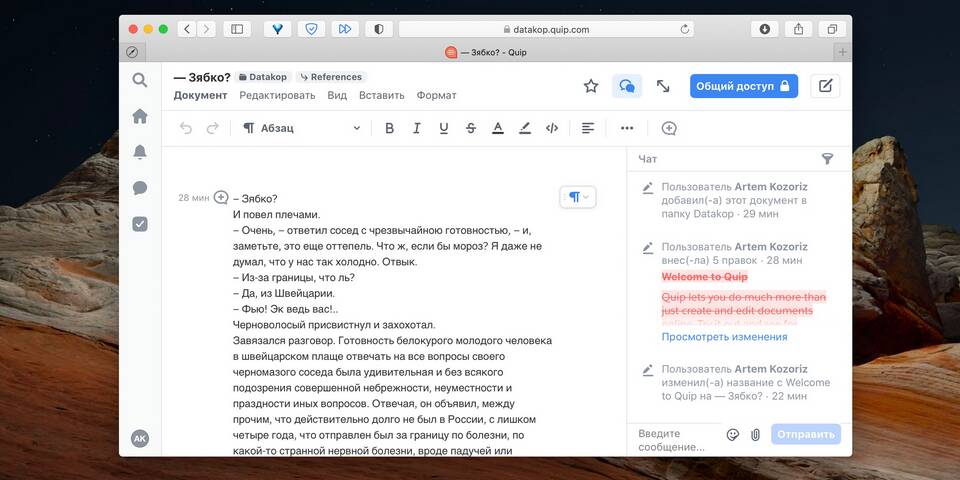The height and width of the screenshot is (480, 960).
Task: Open the Формат menu
Action: (x=437, y=96)
